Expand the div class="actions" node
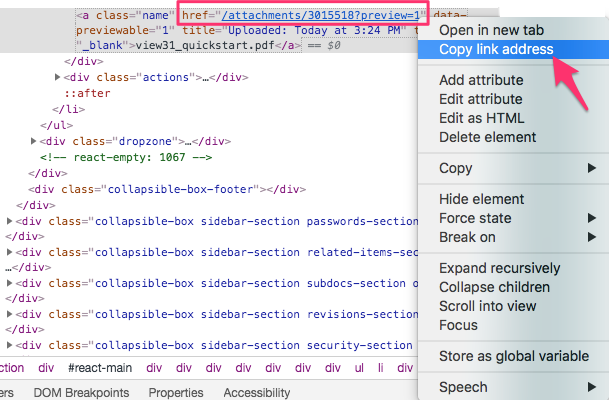Viewport: 609px width, 400px height. pos(56,77)
